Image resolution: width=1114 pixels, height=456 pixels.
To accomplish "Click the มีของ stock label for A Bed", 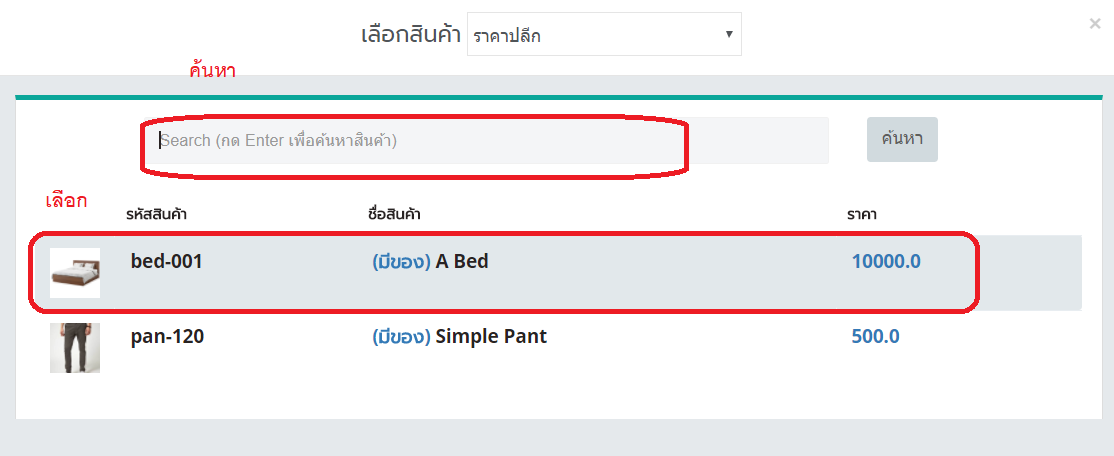I will point(401,262).
